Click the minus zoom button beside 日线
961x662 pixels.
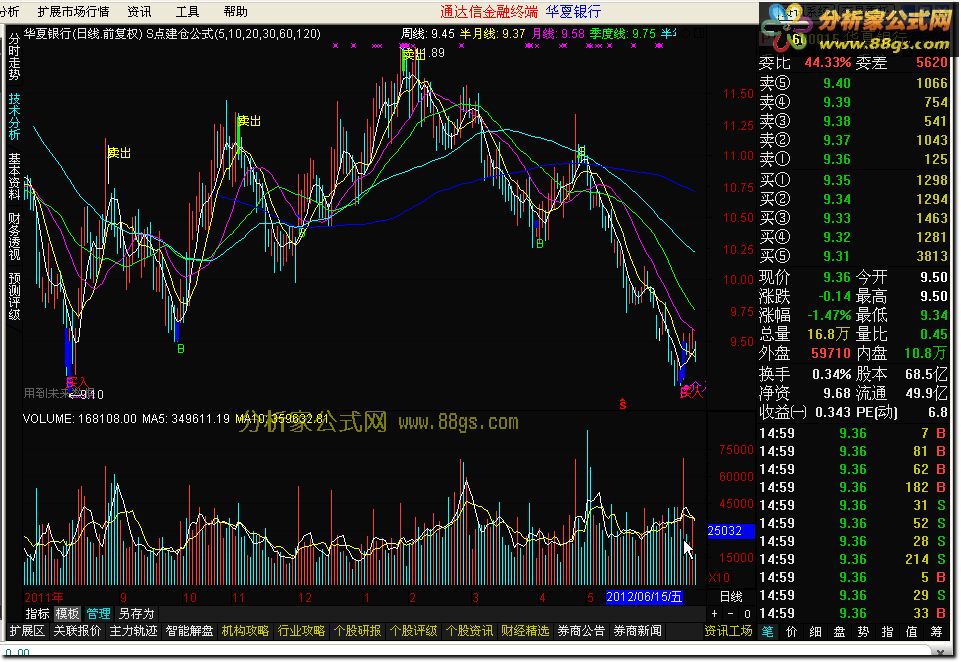(730, 614)
